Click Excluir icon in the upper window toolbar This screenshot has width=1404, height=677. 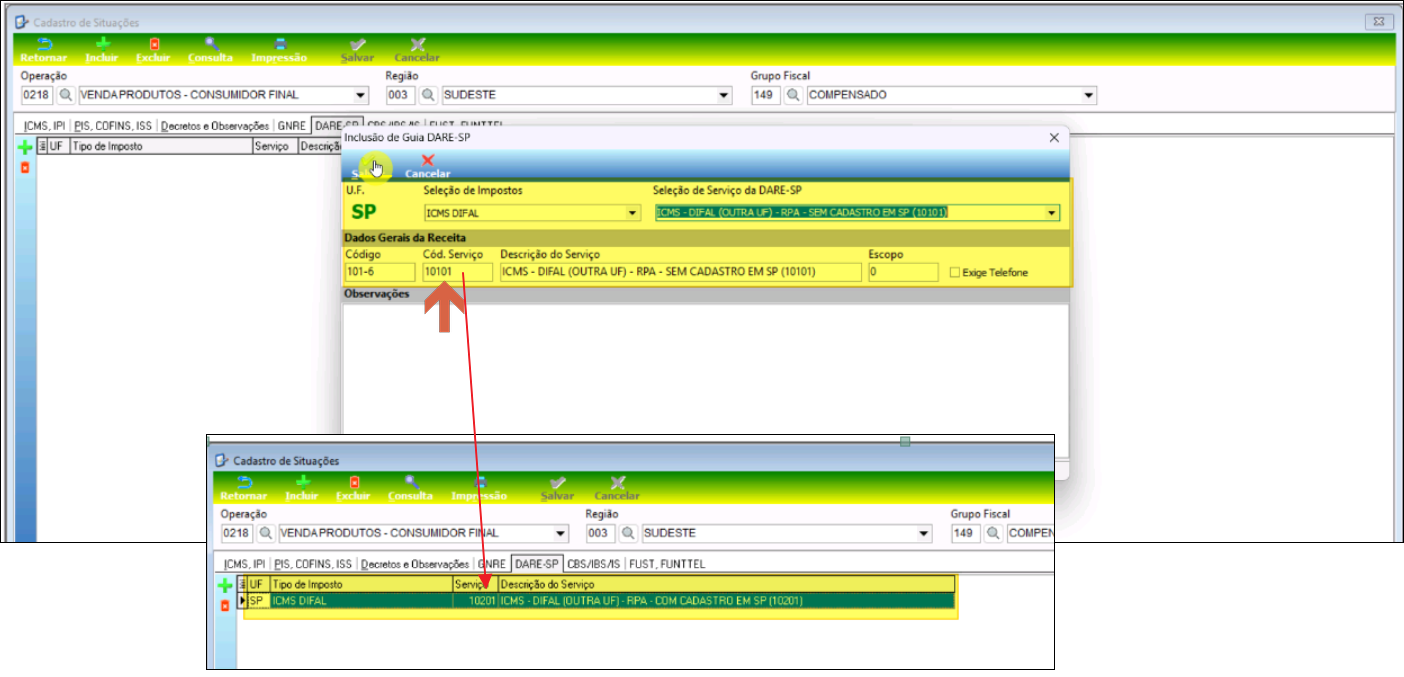pyautogui.click(x=154, y=44)
